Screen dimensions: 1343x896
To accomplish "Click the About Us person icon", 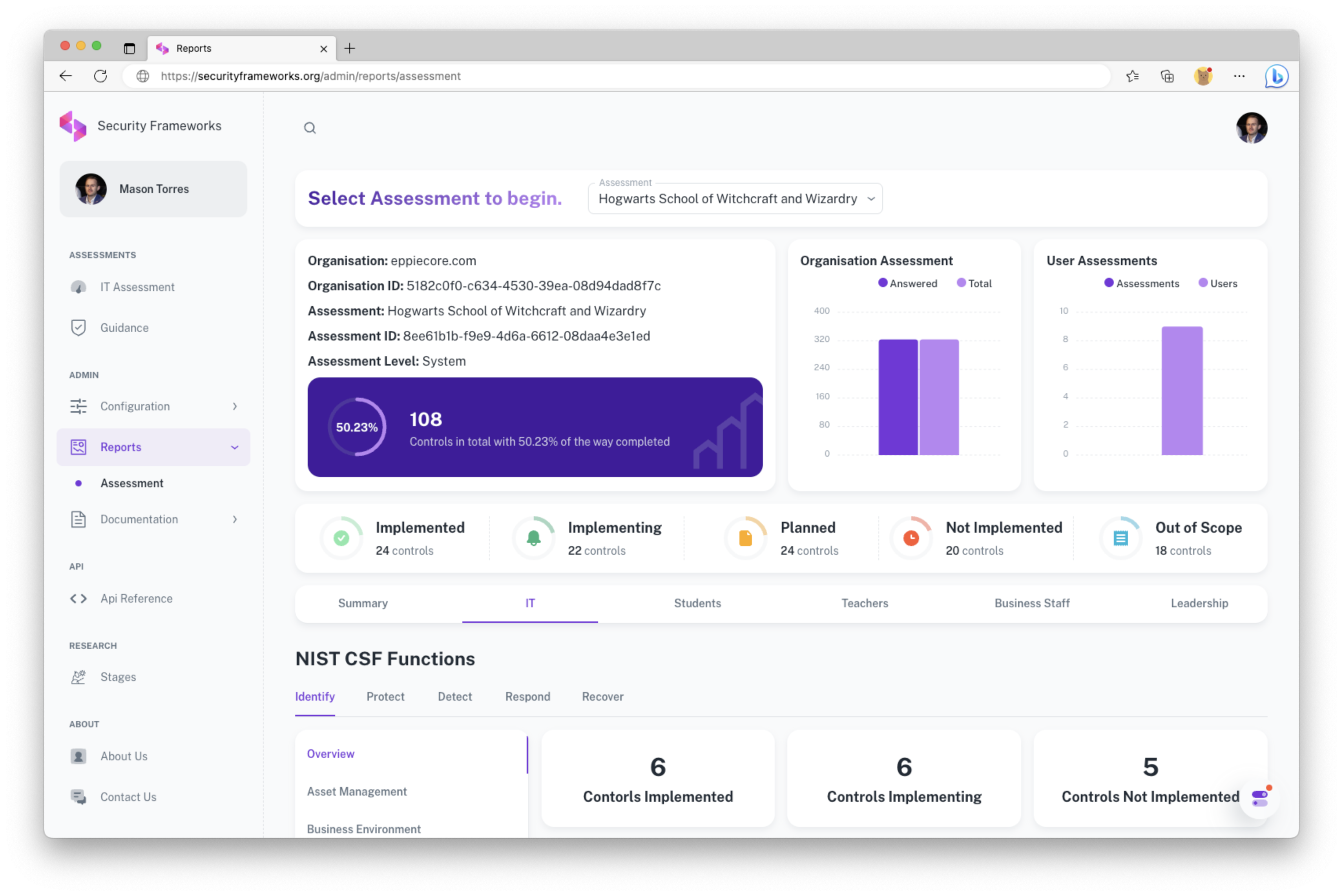I will coord(78,756).
